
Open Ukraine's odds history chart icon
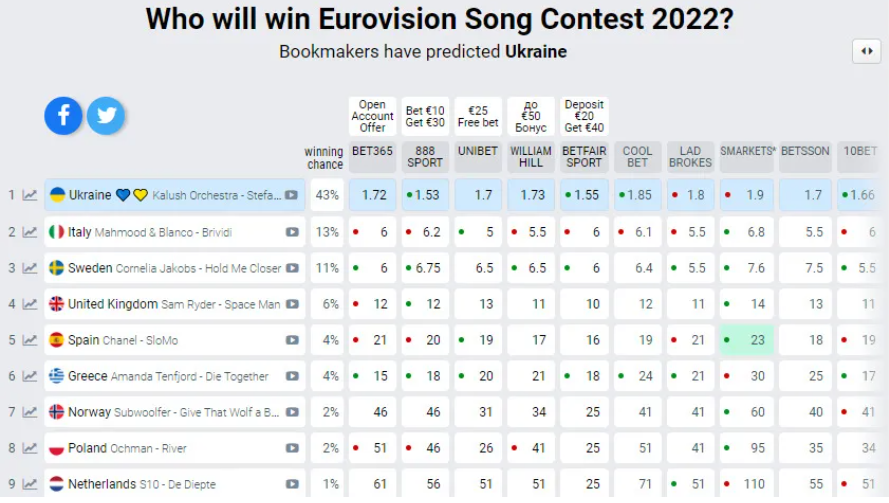tap(30, 196)
